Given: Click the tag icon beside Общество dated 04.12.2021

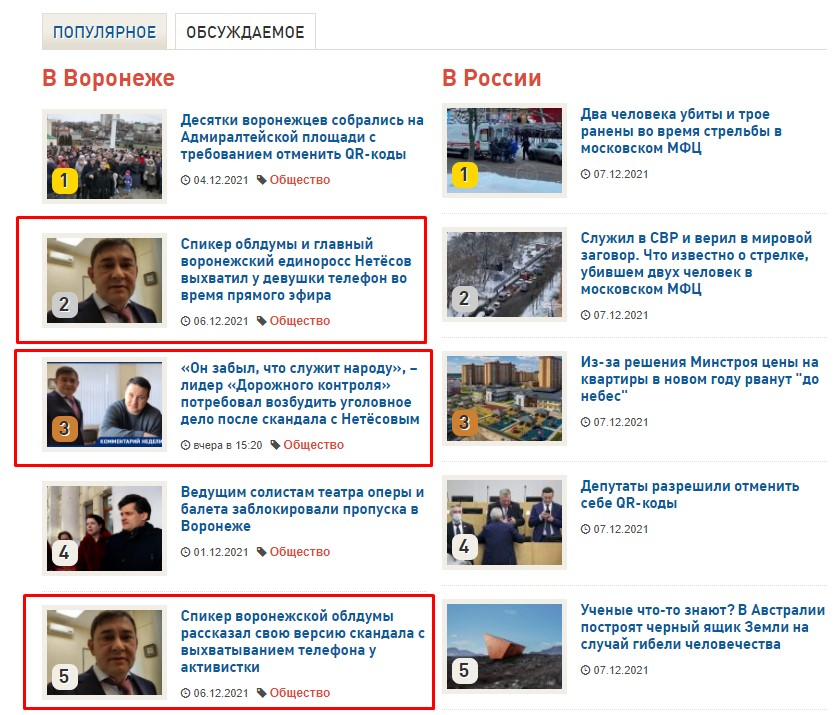Looking at the screenshot, I should point(261,180).
